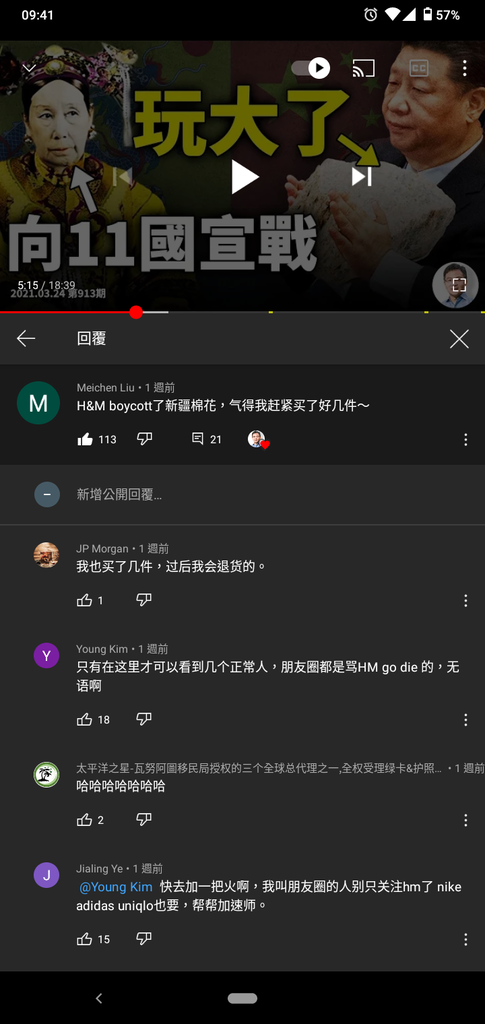This screenshot has height=1024, width=485.
Task: Toggle closed captions on the video
Action: click(418, 68)
